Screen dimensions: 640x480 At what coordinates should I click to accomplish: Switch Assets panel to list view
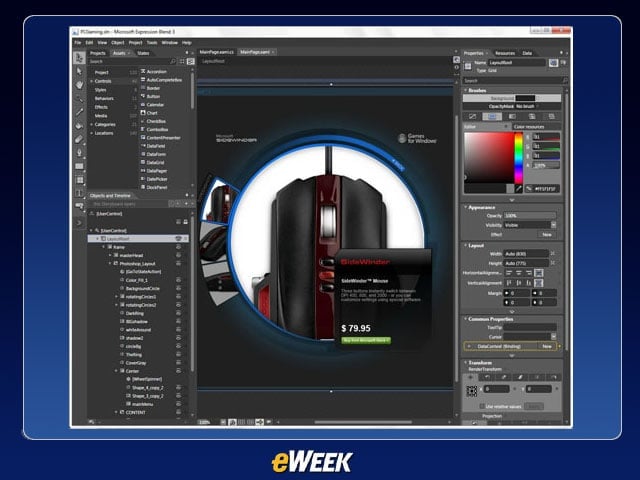point(190,62)
